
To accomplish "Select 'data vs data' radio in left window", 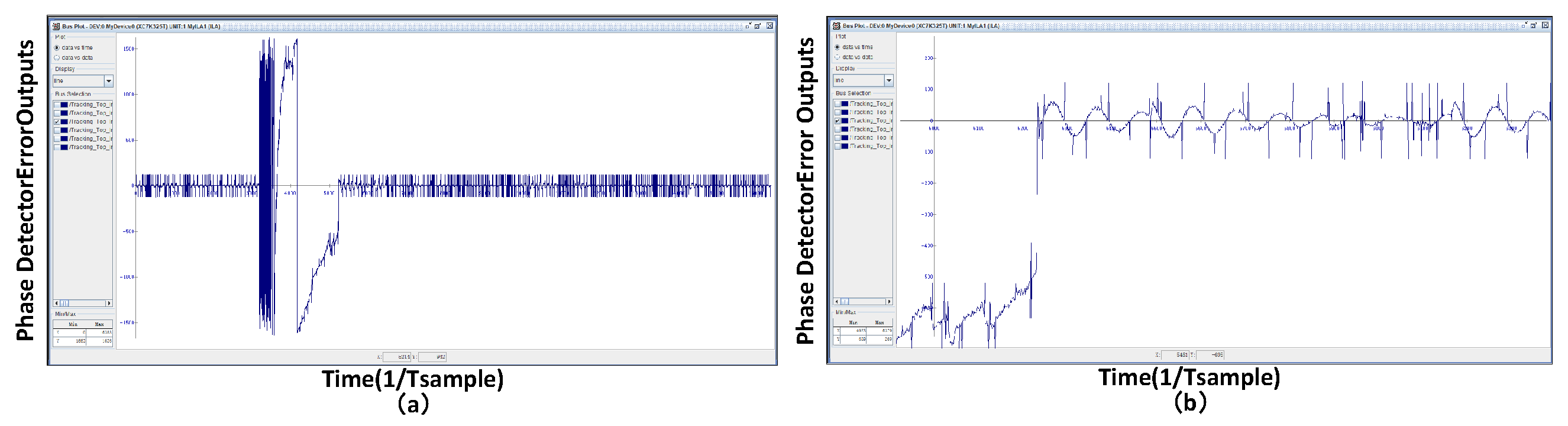I will click(57, 58).
